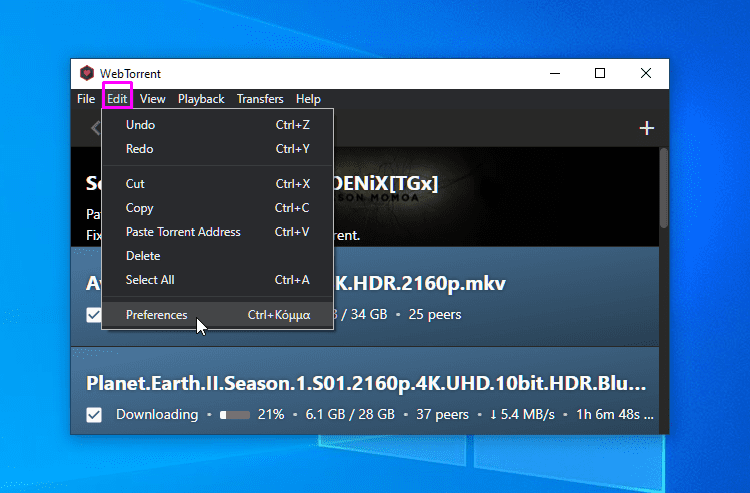This screenshot has width=750, height=493.
Task: Click the plus add torrent icon
Action: (647, 128)
